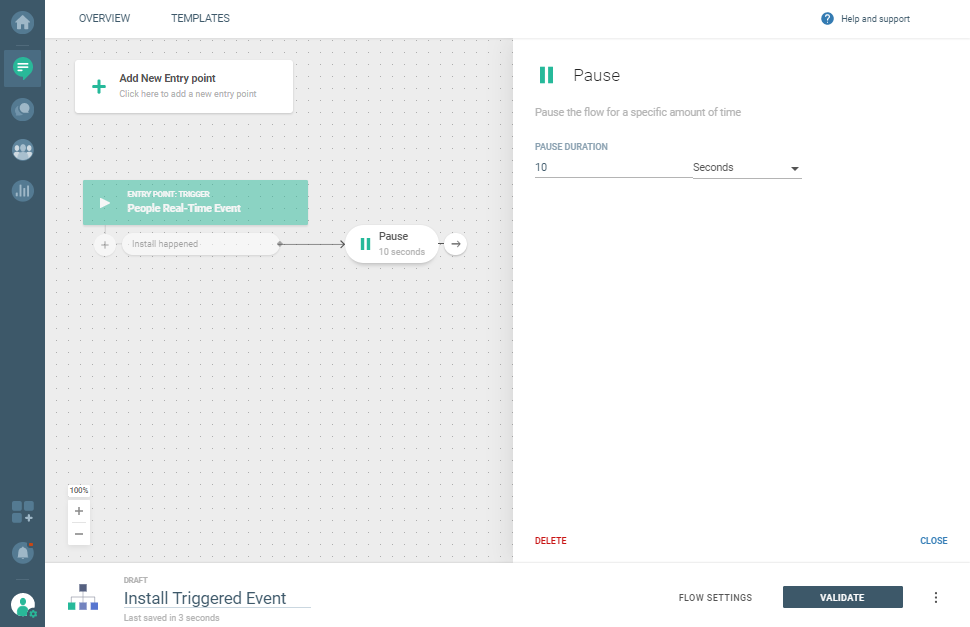This screenshot has width=970, height=627.
Task: Click the Delete link
Action: coord(550,541)
